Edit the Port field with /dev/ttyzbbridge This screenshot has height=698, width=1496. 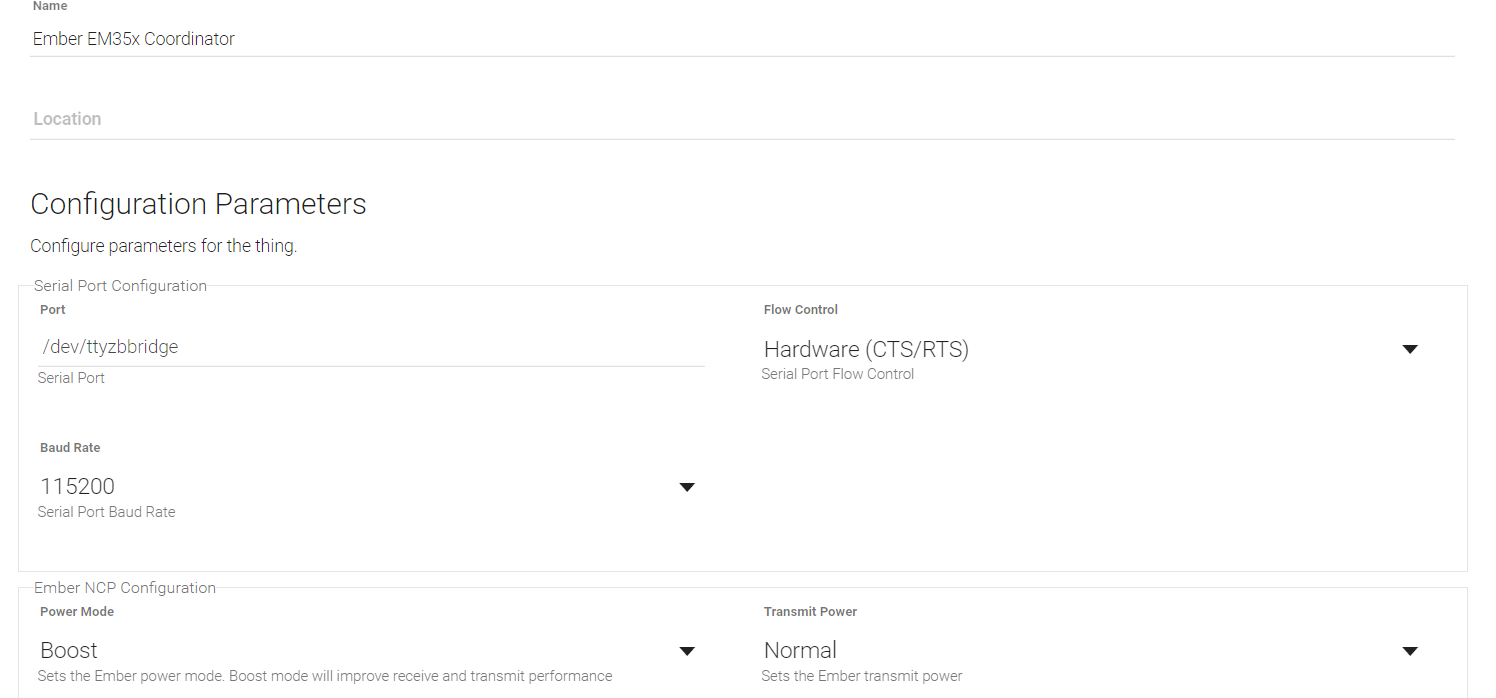coord(110,347)
